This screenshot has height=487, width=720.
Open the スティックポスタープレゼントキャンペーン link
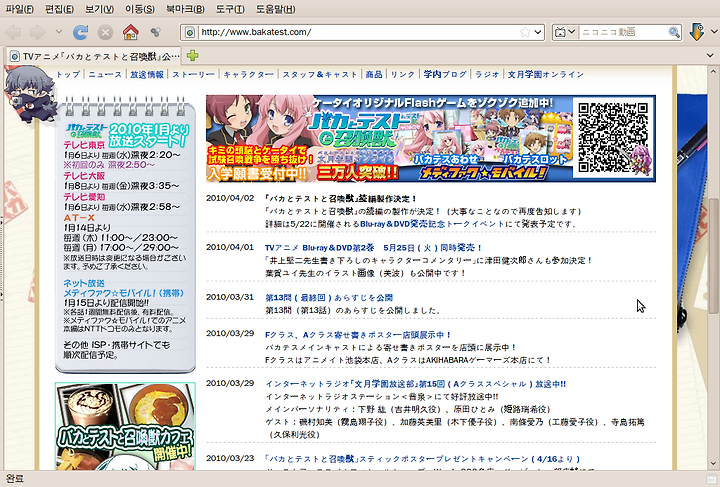[422, 459]
